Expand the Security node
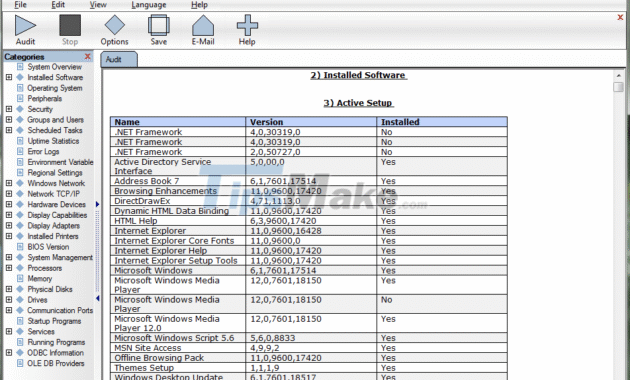Viewport: 630px width, 380px height. 9,109
